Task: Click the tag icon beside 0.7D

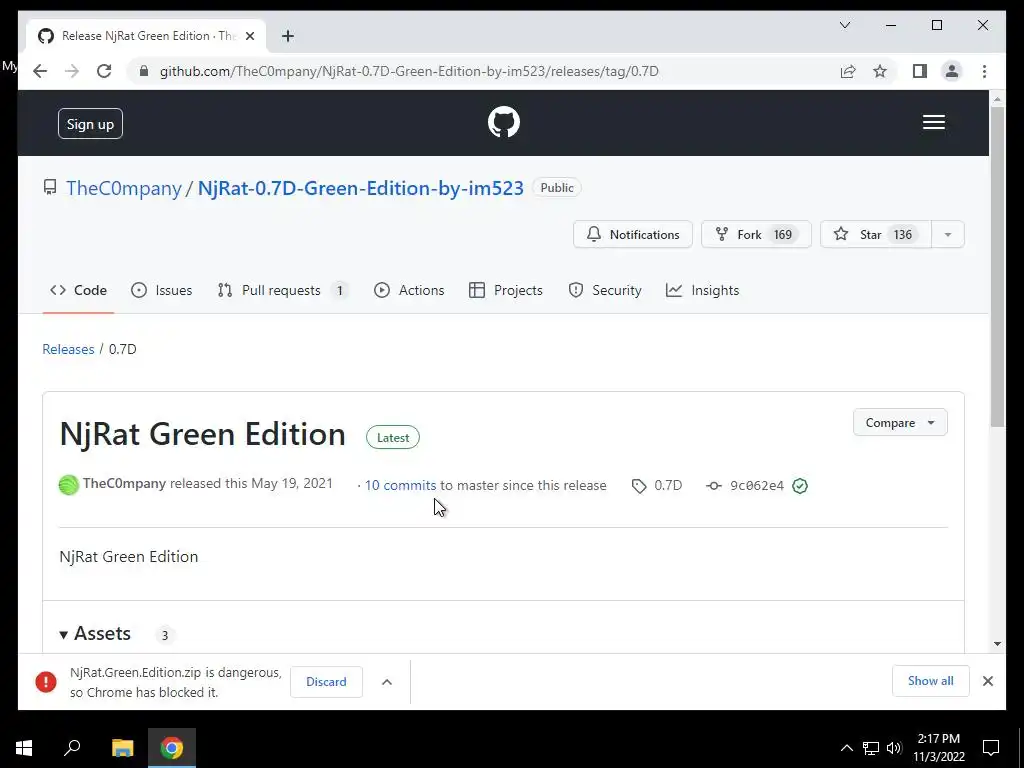Action: click(x=639, y=486)
